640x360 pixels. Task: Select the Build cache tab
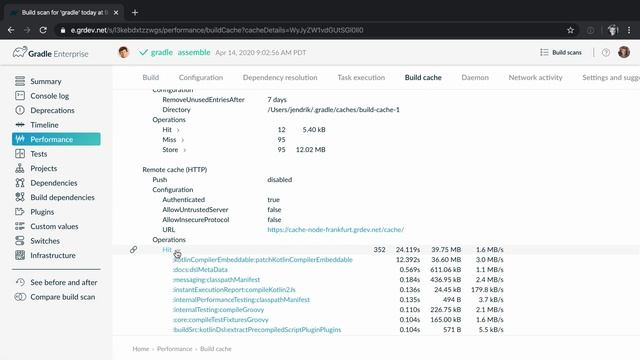click(x=423, y=77)
